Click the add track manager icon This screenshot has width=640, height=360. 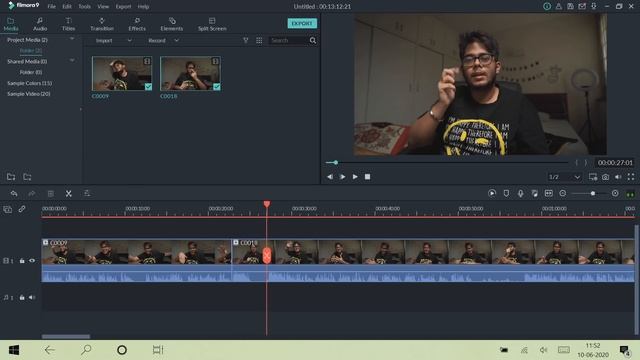coord(8,209)
